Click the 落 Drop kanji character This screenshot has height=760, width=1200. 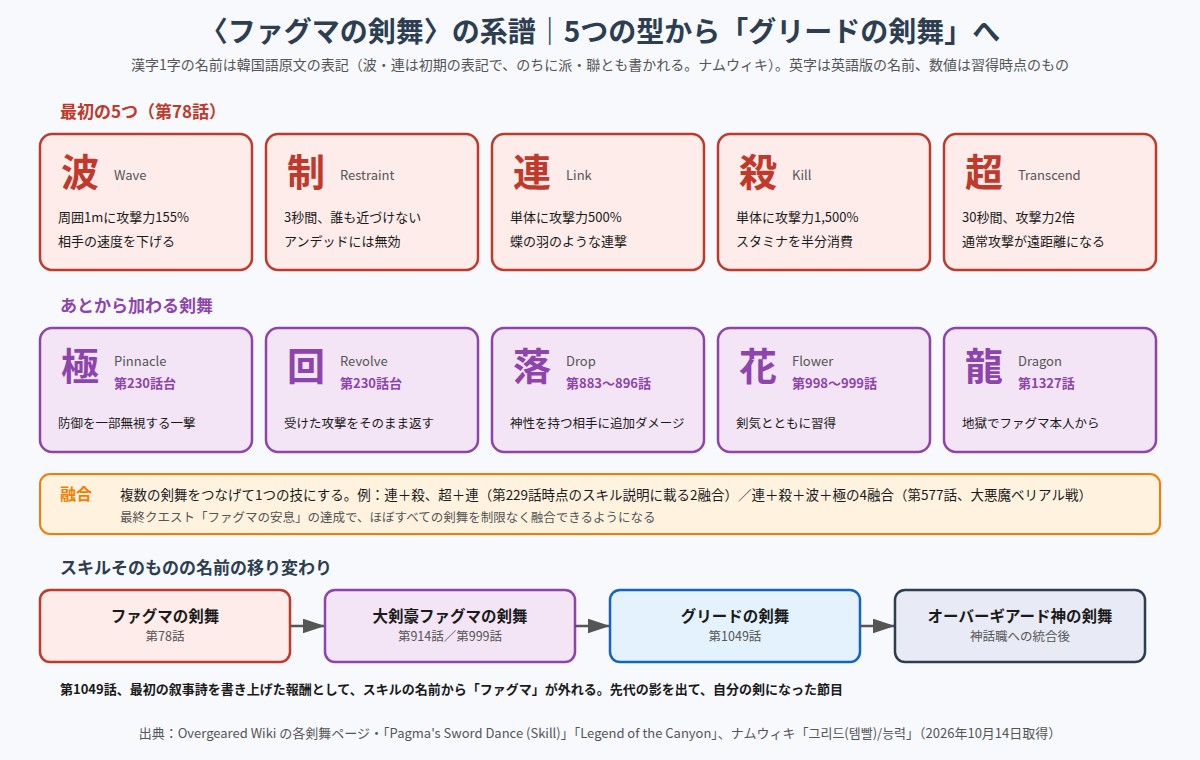tap(532, 367)
